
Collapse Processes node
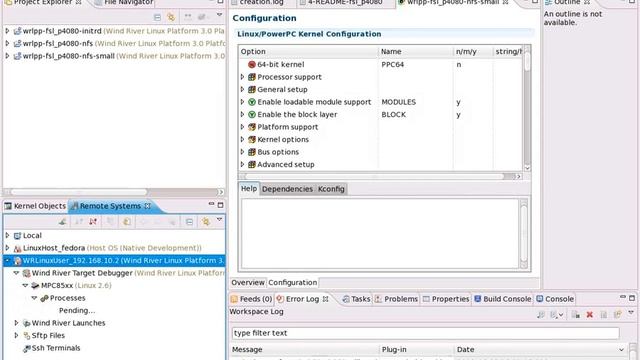[34, 298]
